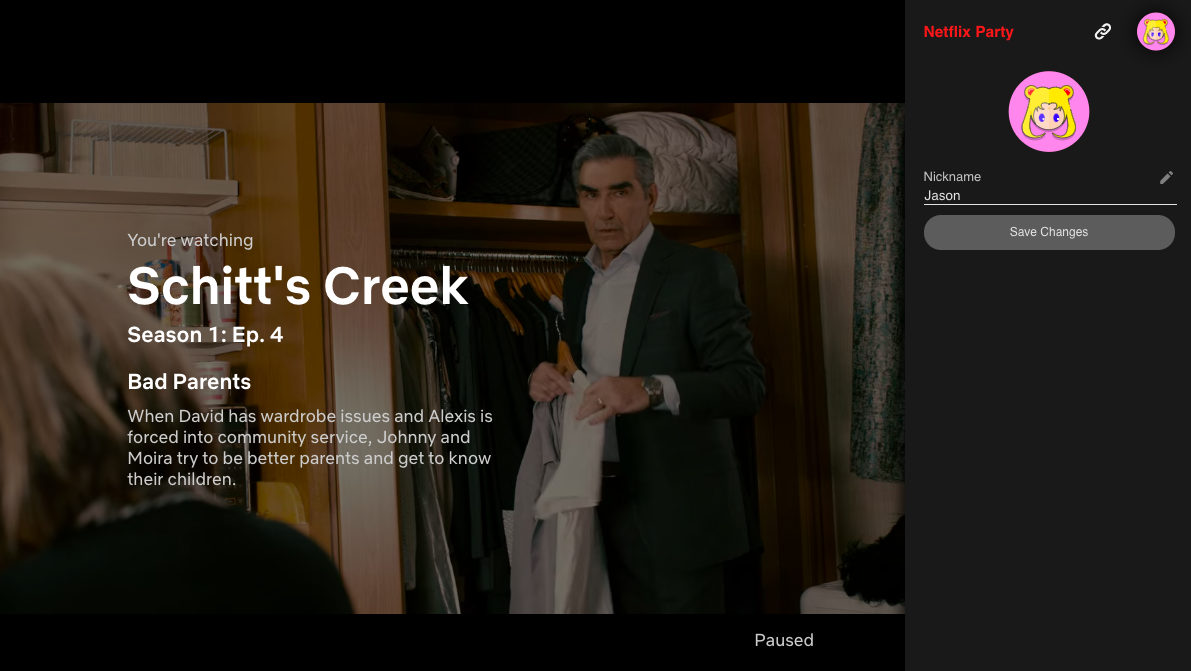
Task: Click the episode description about David's wardrobe
Action: pyautogui.click(x=310, y=448)
